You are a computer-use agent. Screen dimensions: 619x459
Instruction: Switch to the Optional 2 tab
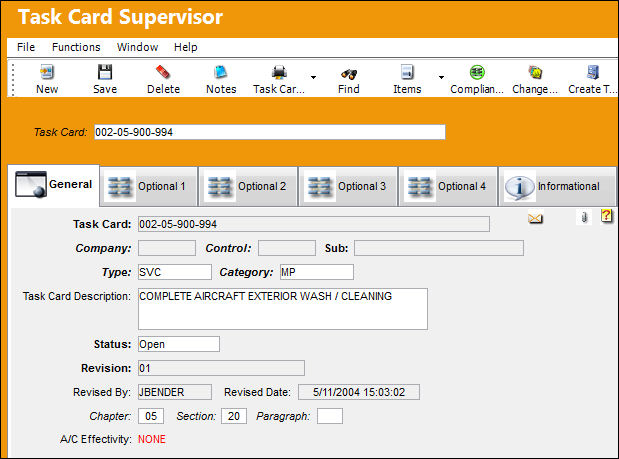[248, 186]
